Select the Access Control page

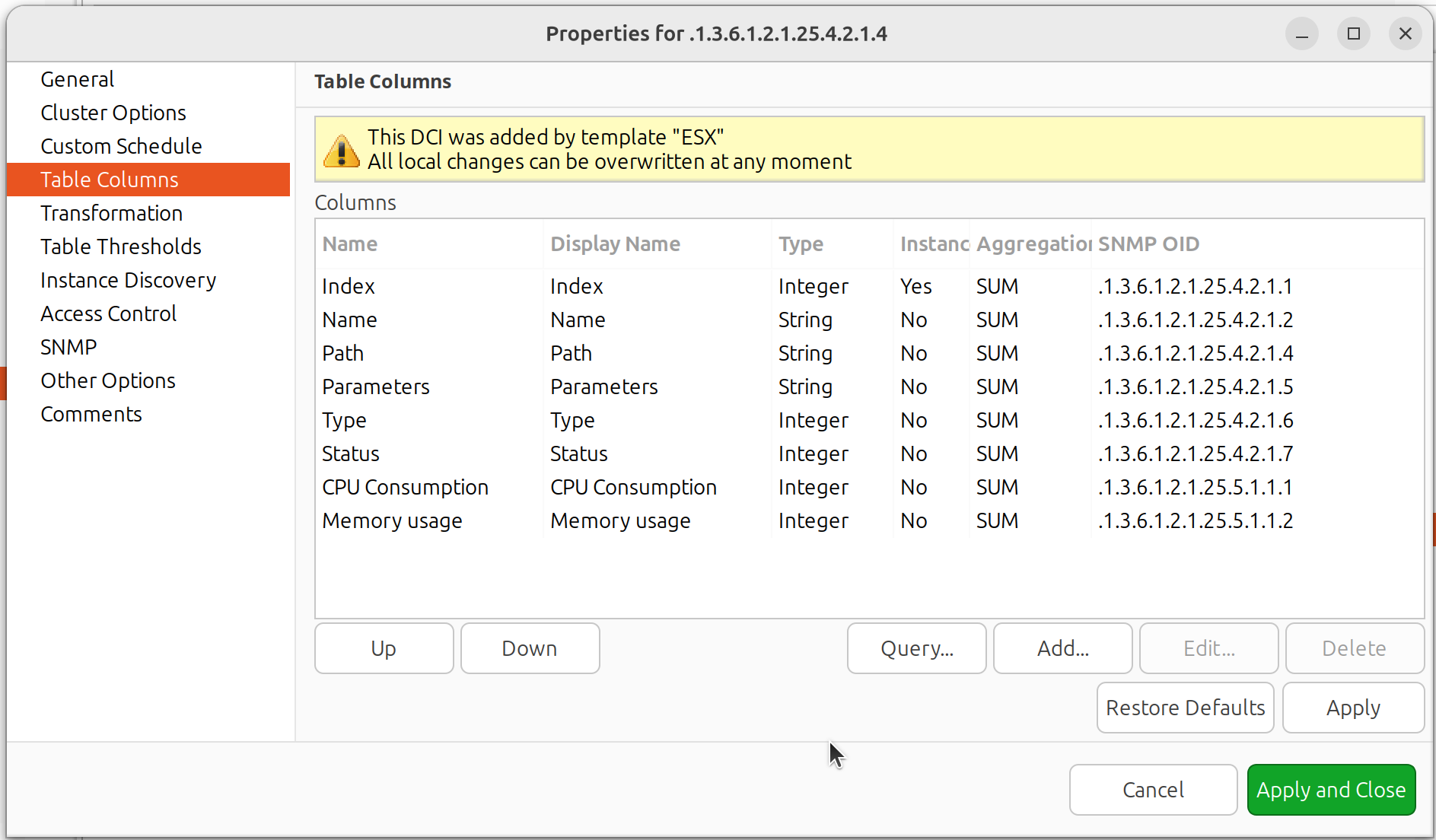point(108,313)
